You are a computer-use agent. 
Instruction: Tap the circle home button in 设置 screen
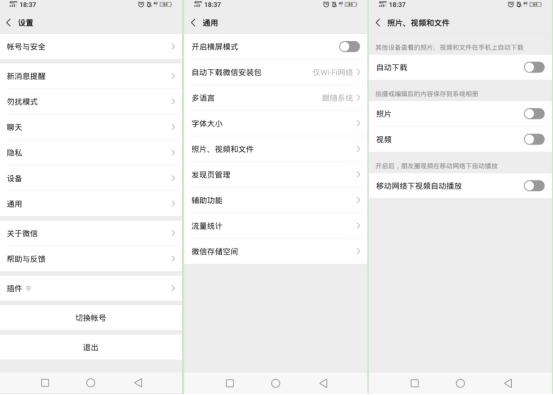(91, 383)
